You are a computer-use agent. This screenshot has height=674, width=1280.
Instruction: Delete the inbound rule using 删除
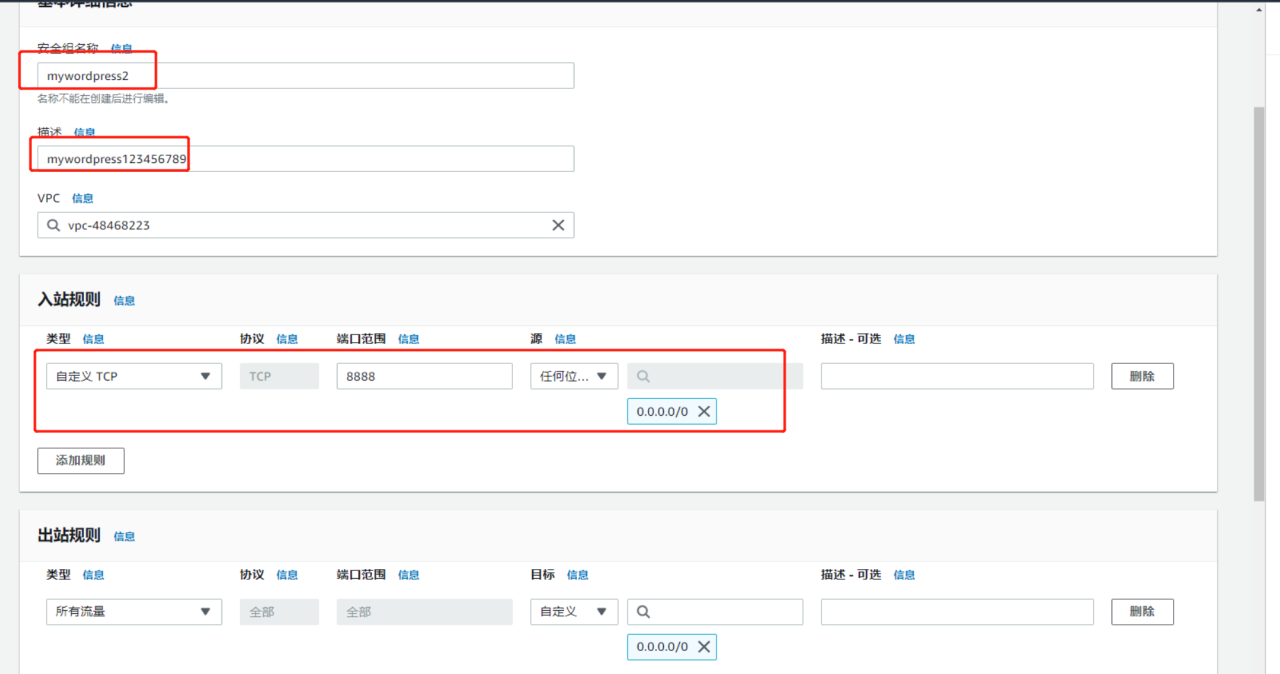click(x=1142, y=375)
